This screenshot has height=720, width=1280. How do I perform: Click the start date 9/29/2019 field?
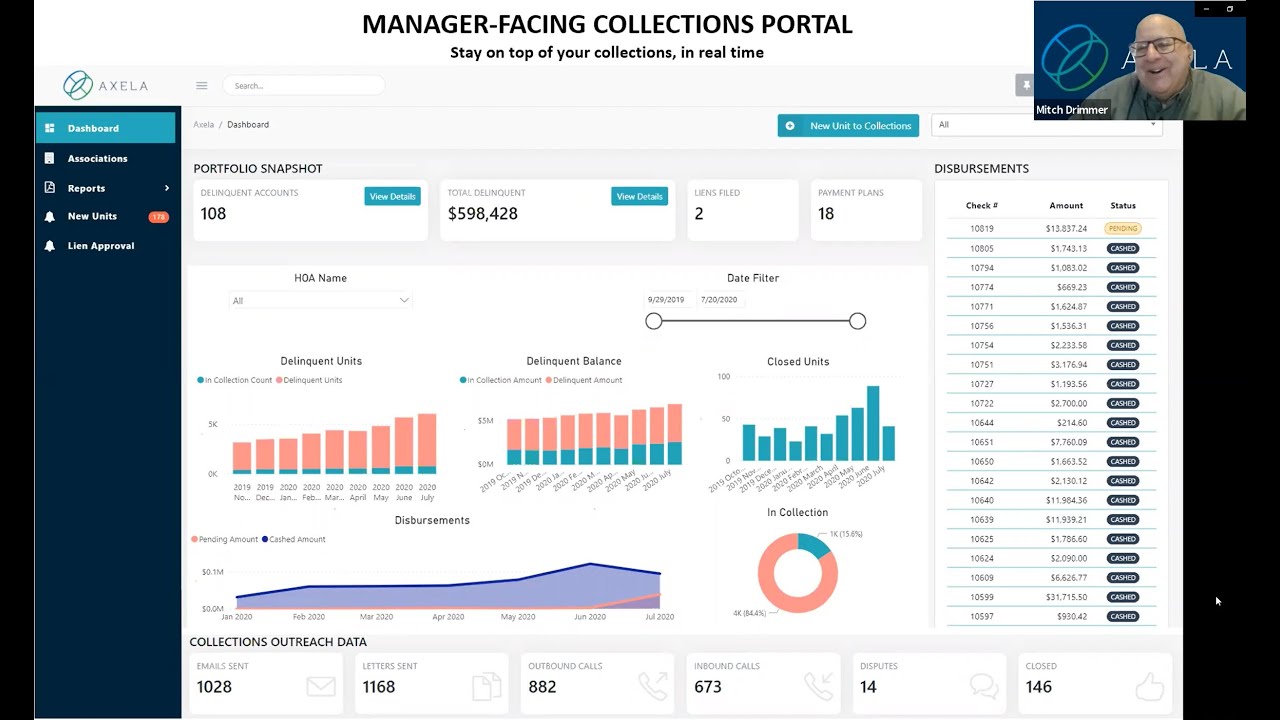pos(667,300)
